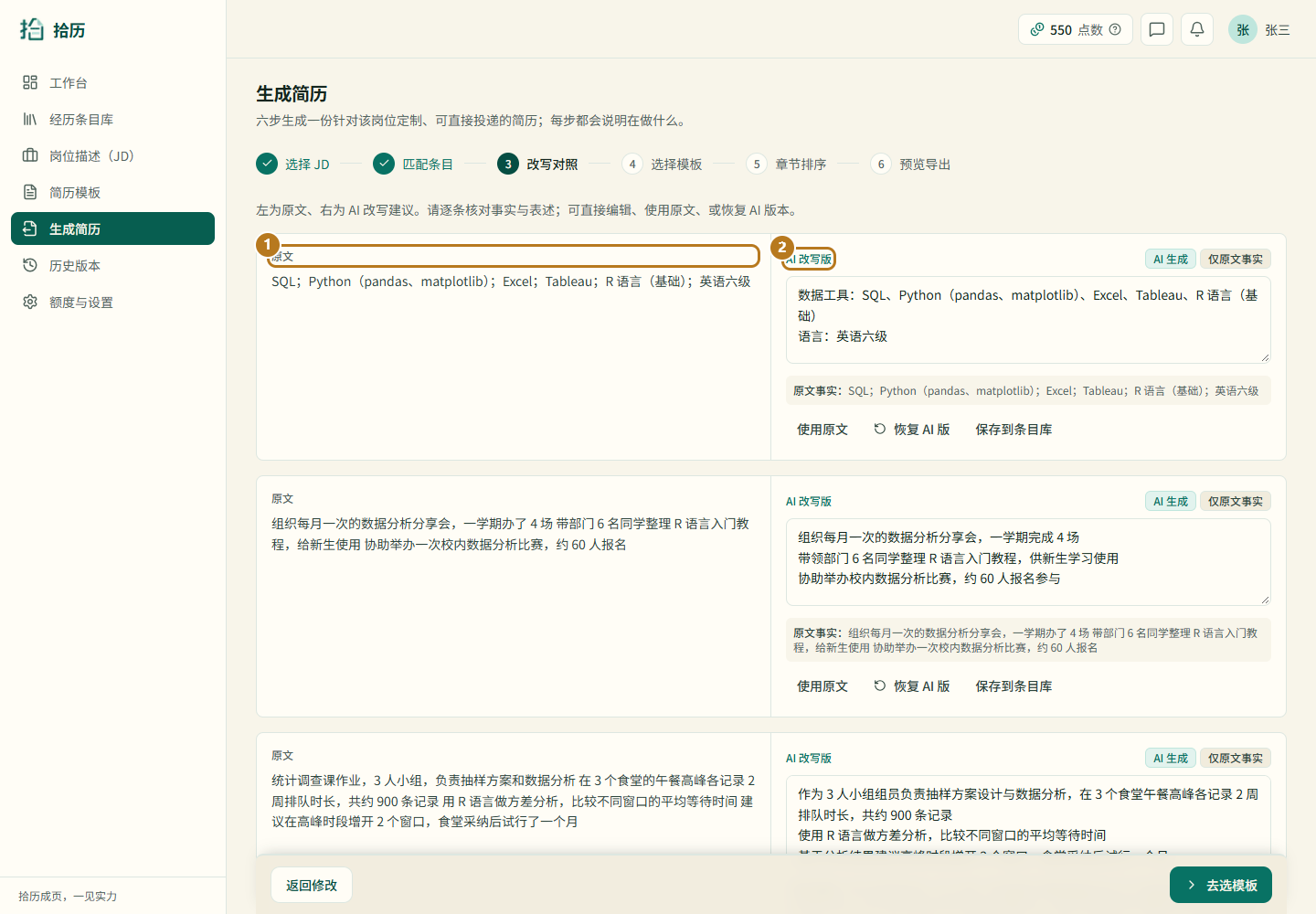The width and height of the screenshot is (1316, 914).
Task: Open 额度与设置 page
Action: pos(112,302)
